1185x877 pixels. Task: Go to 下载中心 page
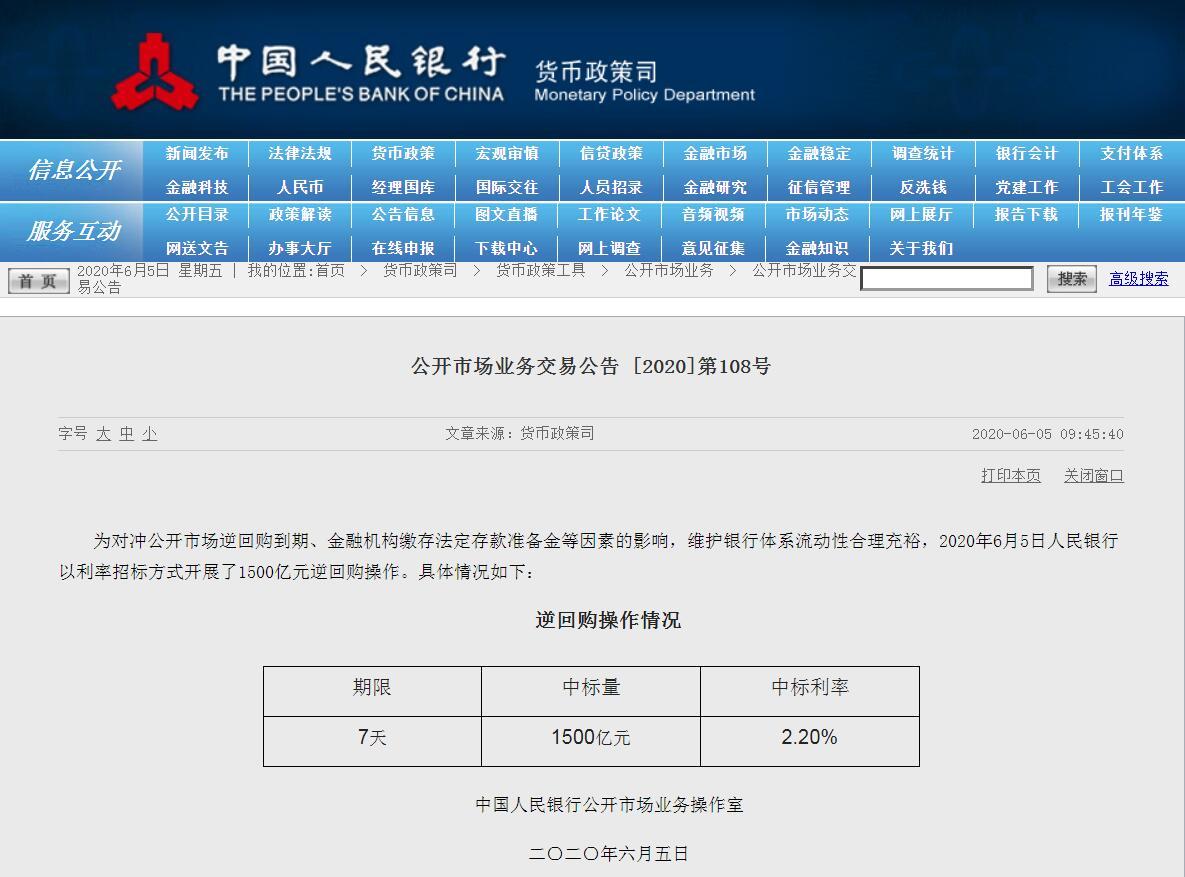tap(506, 248)
